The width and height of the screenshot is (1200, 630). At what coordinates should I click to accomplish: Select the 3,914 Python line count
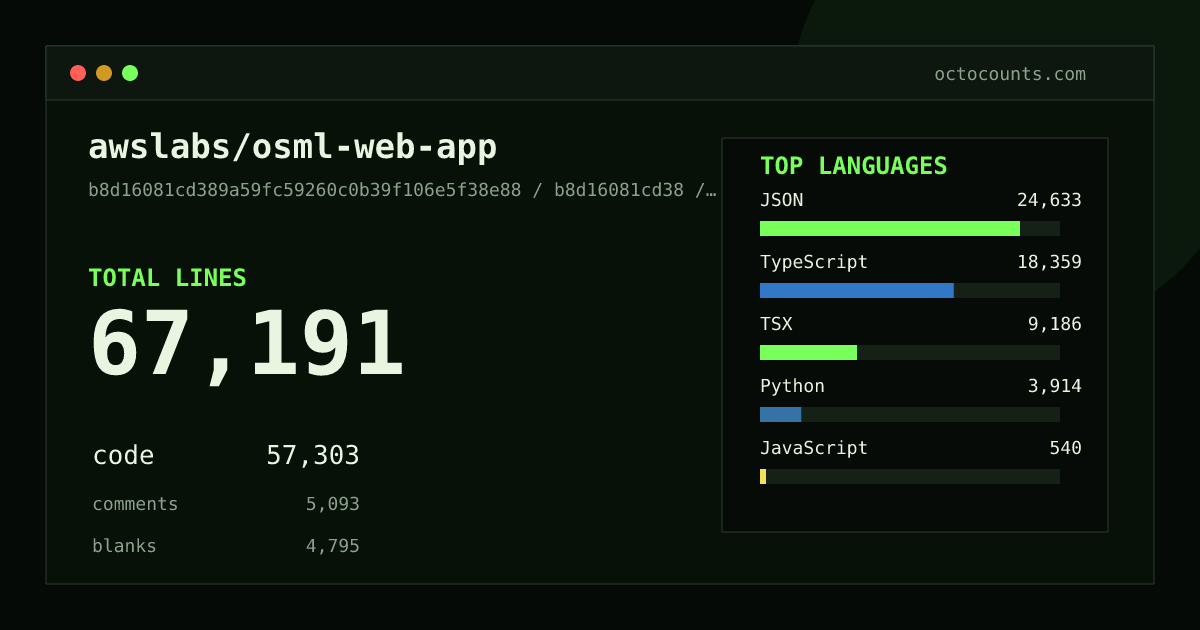click(1055, 386)
